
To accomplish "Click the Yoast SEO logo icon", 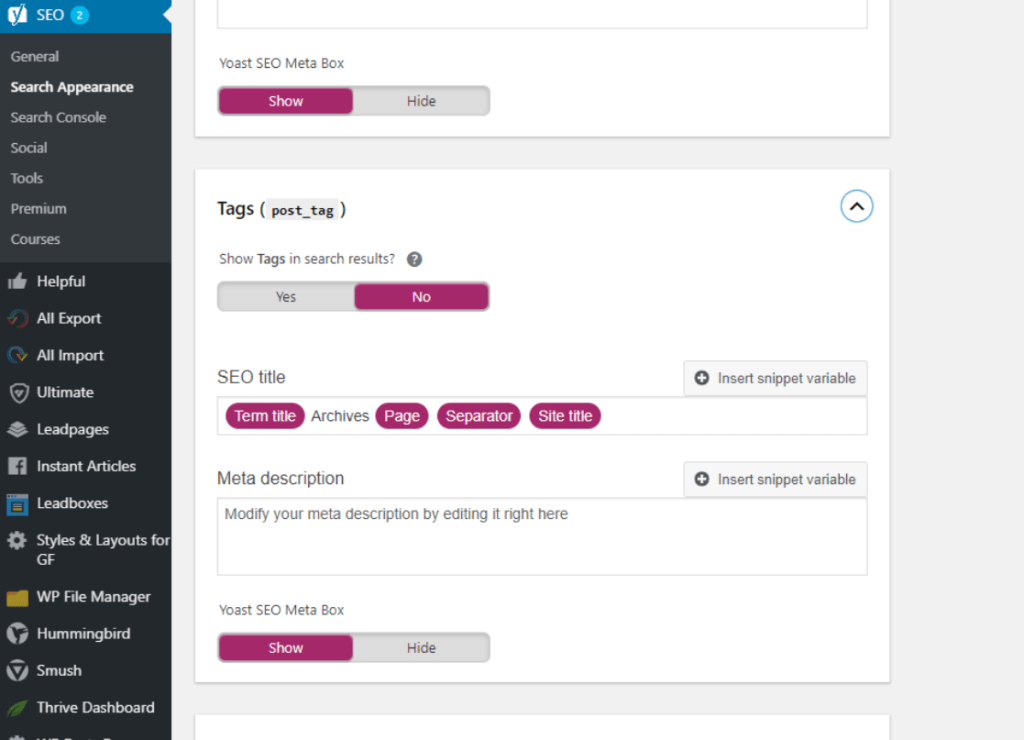I will 17,15.
